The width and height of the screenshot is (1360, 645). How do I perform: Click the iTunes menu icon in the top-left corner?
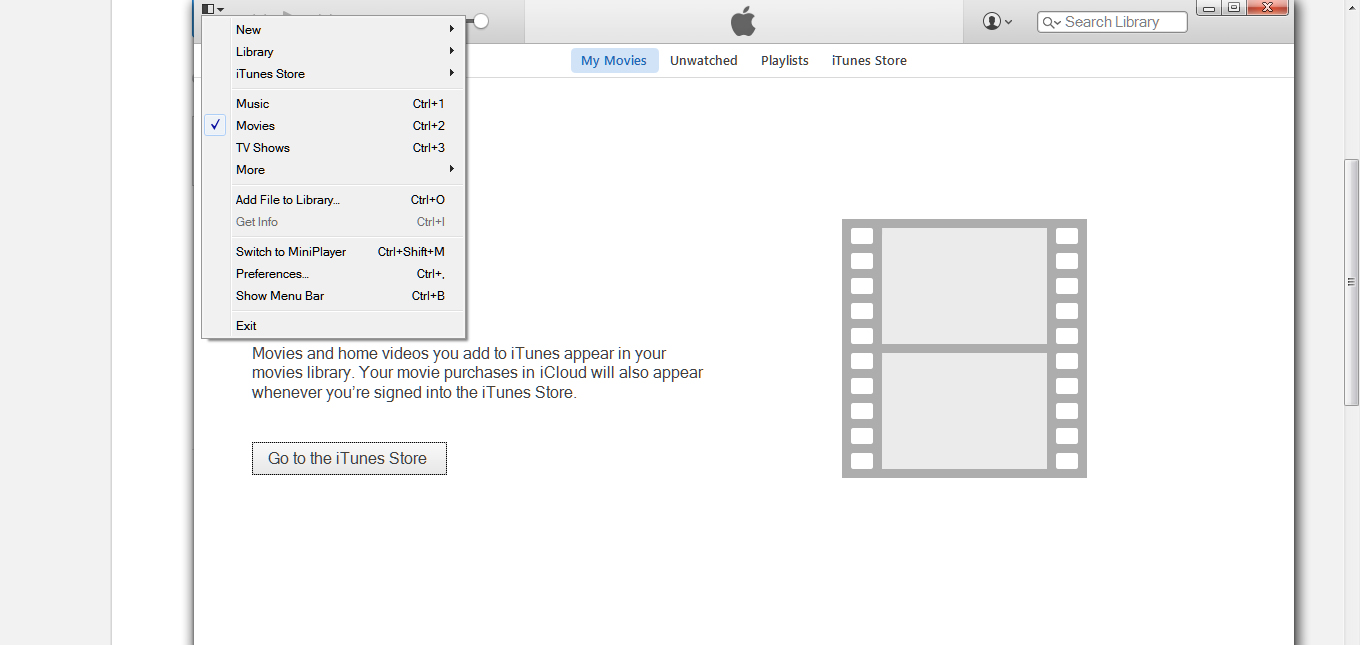(x=212, y=9)
